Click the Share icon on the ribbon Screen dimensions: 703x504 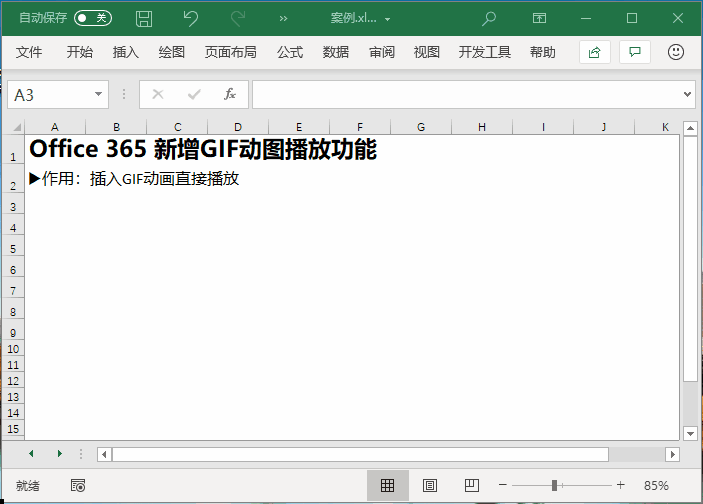tap(594, 52)
